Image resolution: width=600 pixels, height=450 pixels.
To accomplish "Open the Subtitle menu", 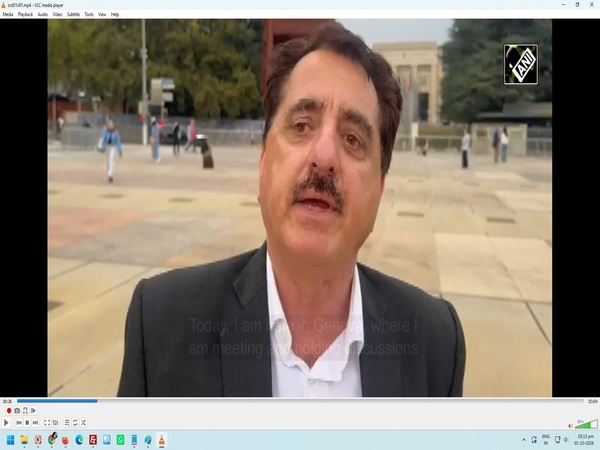I will (73, 14).
